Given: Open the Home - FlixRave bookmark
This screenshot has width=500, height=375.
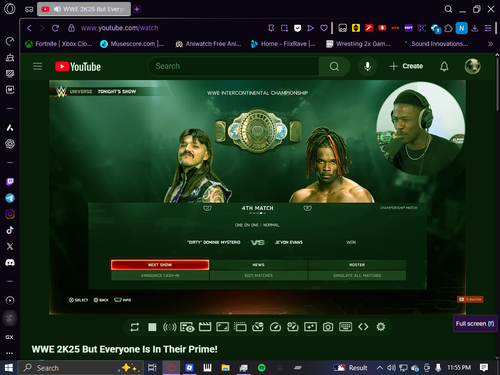Looking at the screenshot, I should [x=283, y=44].
